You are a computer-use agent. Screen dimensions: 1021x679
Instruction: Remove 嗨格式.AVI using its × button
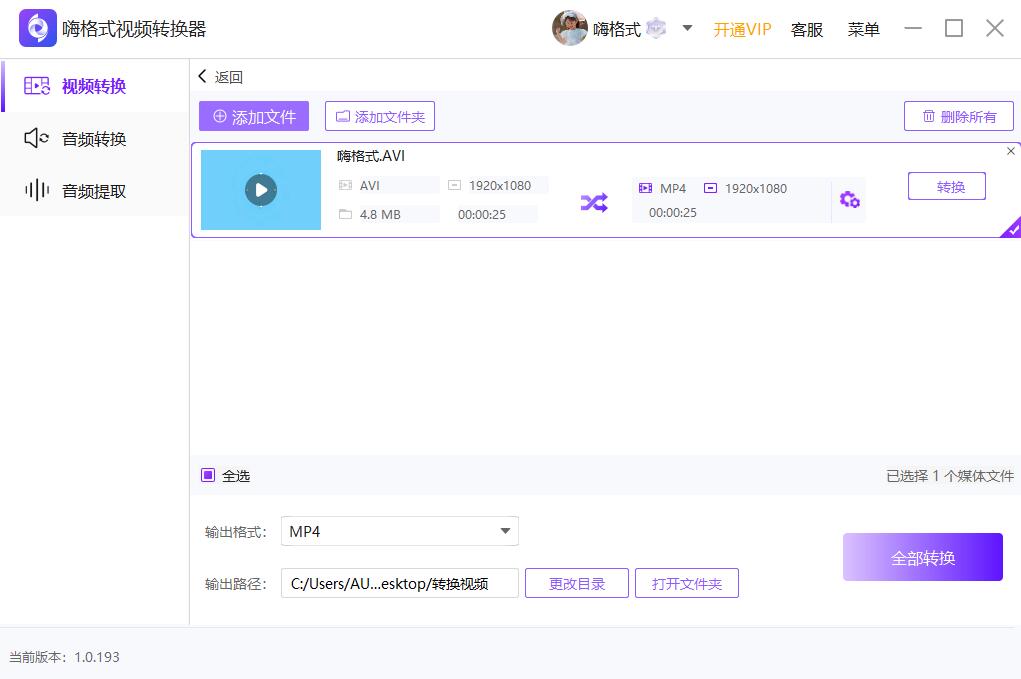coord(1010,150)
